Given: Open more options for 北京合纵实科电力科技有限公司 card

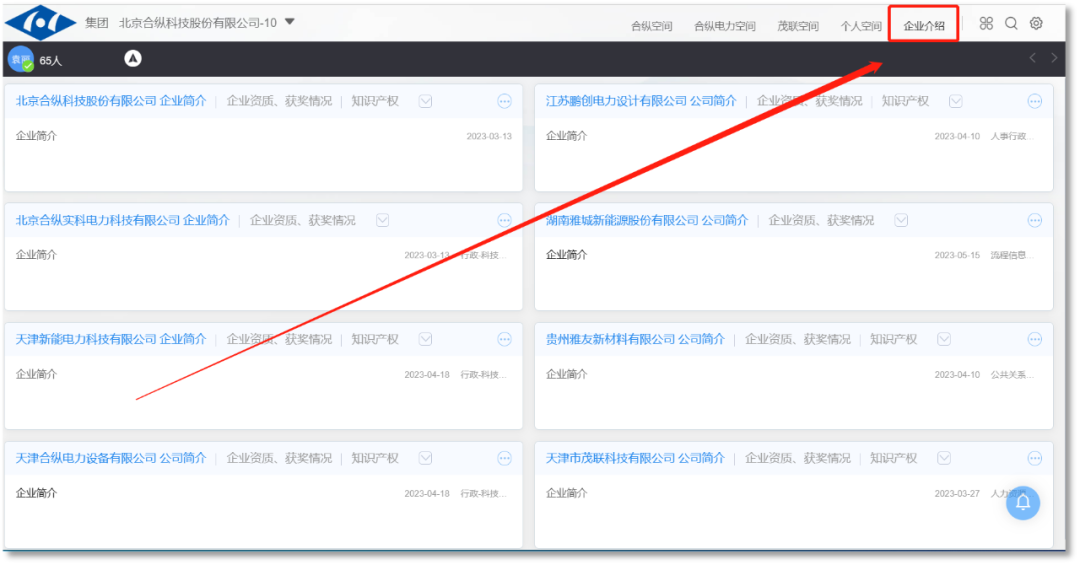Looking at the screenshot, I should click(504, 220).
